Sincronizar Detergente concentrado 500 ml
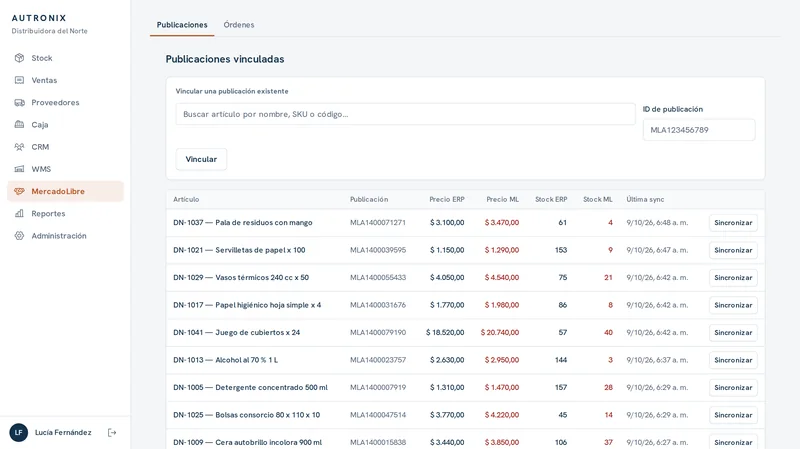 (x=733, y=388)
